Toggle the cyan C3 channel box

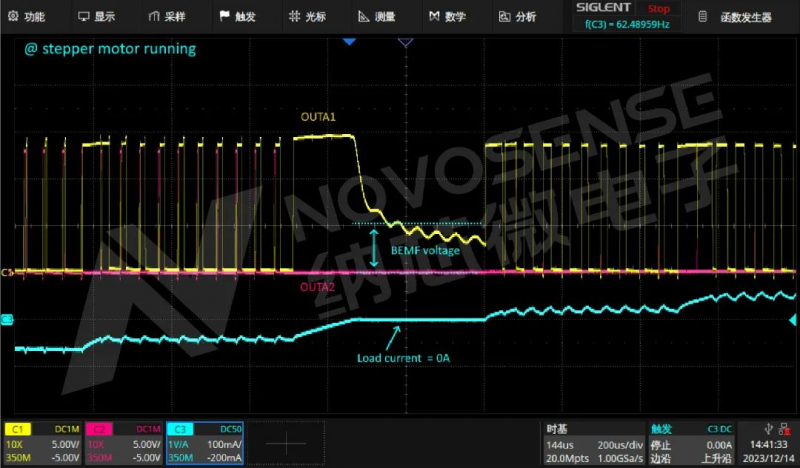(x=204, y=443)
